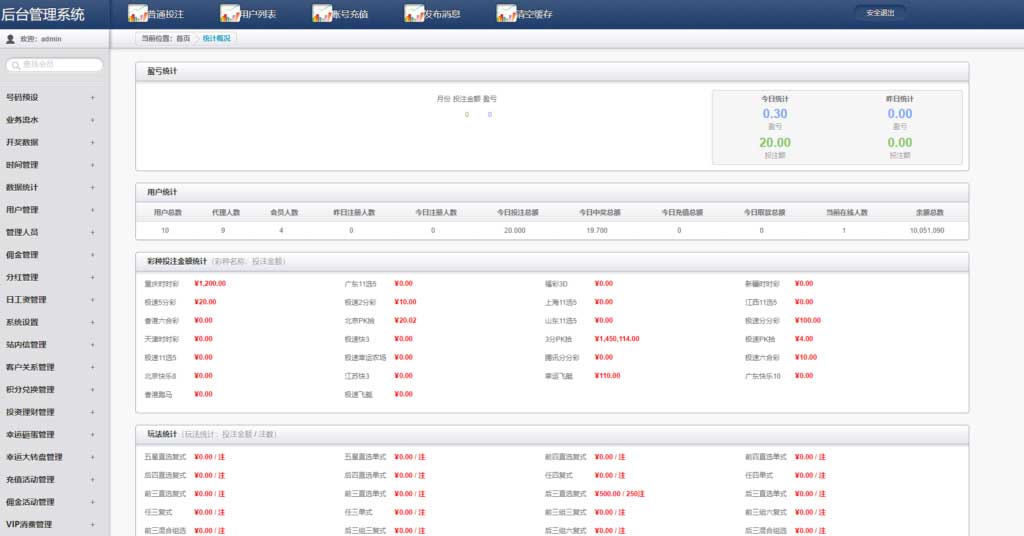
Task: Click the 发布消息 chart icon
Action: point(414,14)
